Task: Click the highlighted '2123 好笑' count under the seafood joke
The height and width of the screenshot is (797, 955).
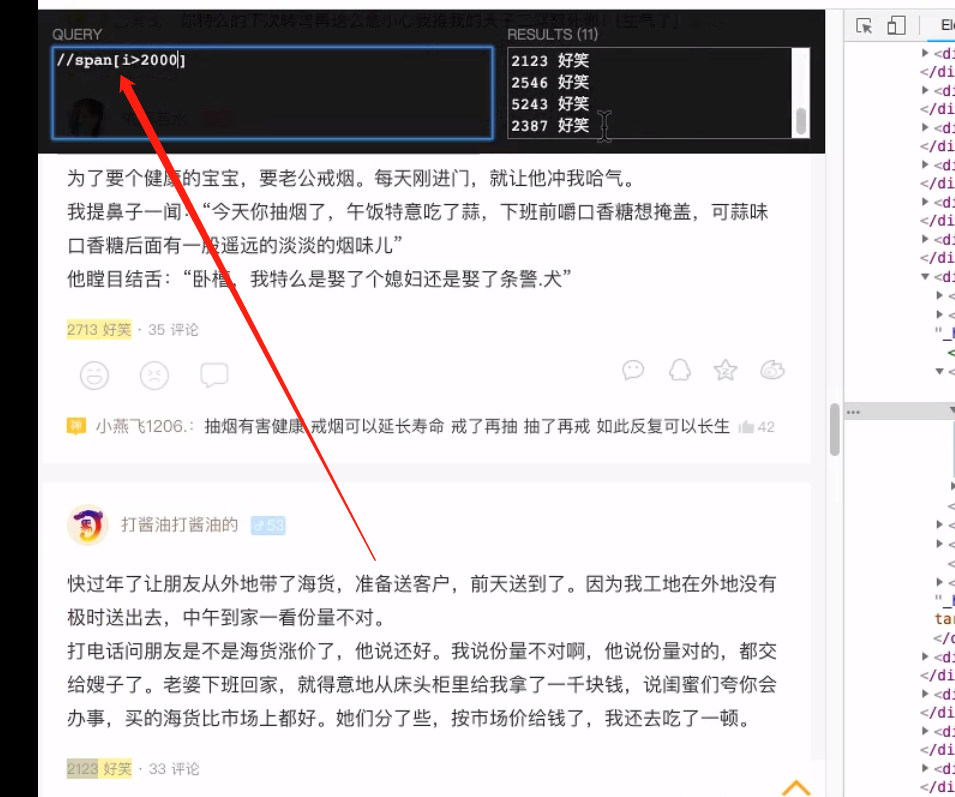Action: click(x=99, y=769)
